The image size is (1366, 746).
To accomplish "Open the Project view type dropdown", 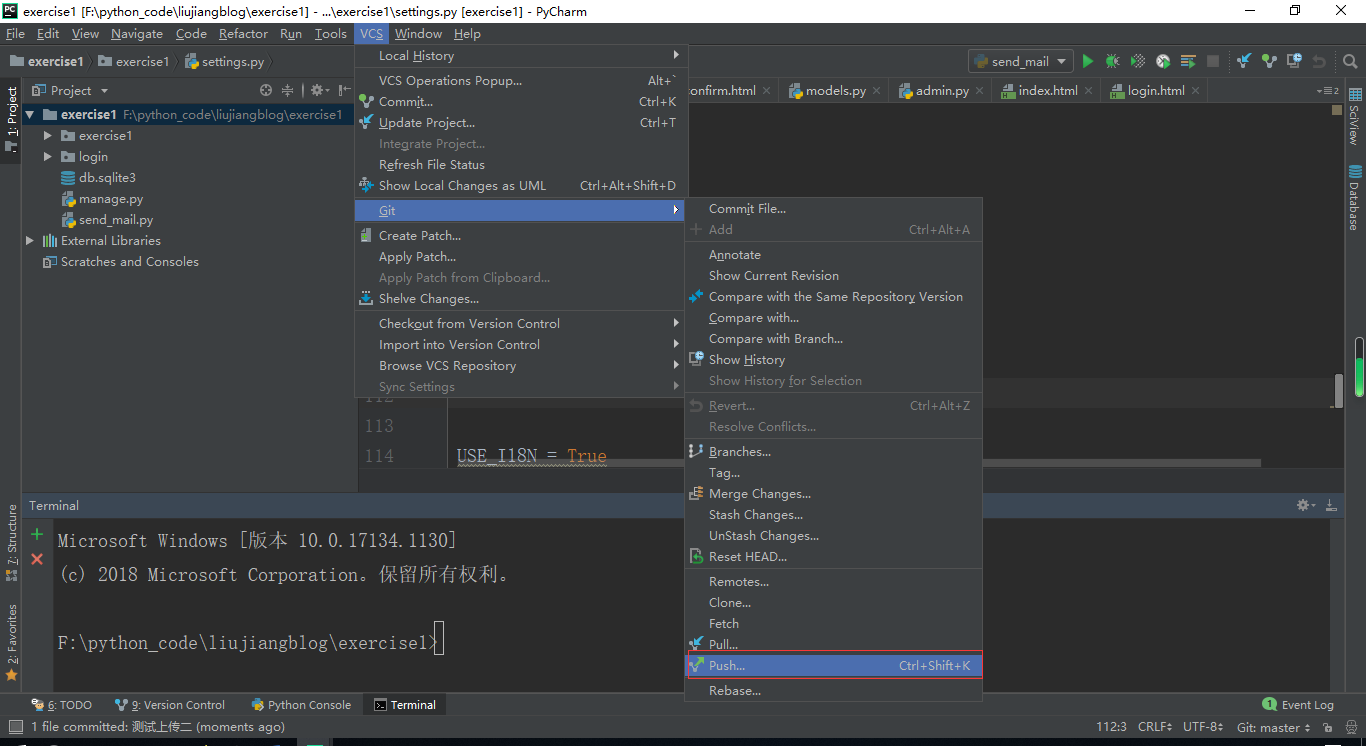I will click(72, 90).
